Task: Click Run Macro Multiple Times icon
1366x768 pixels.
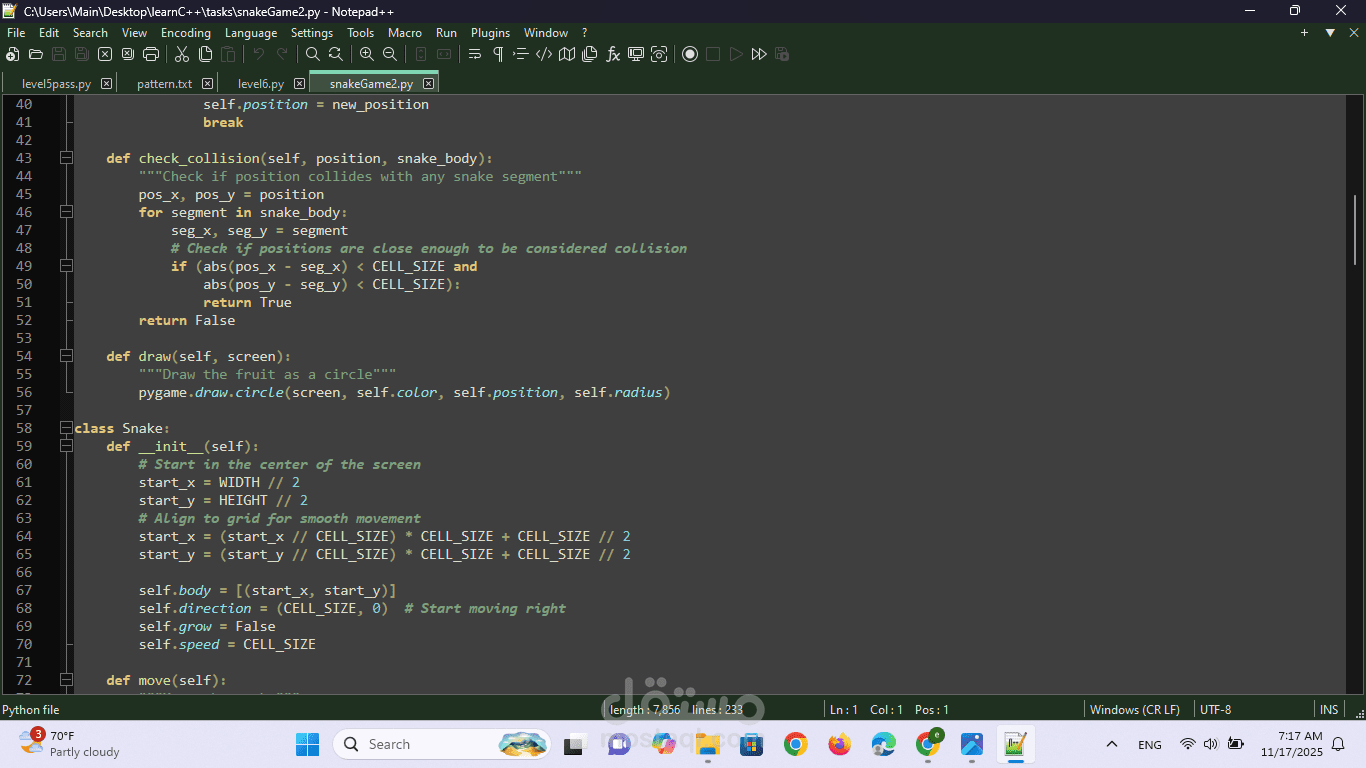Action: [759, 54]
